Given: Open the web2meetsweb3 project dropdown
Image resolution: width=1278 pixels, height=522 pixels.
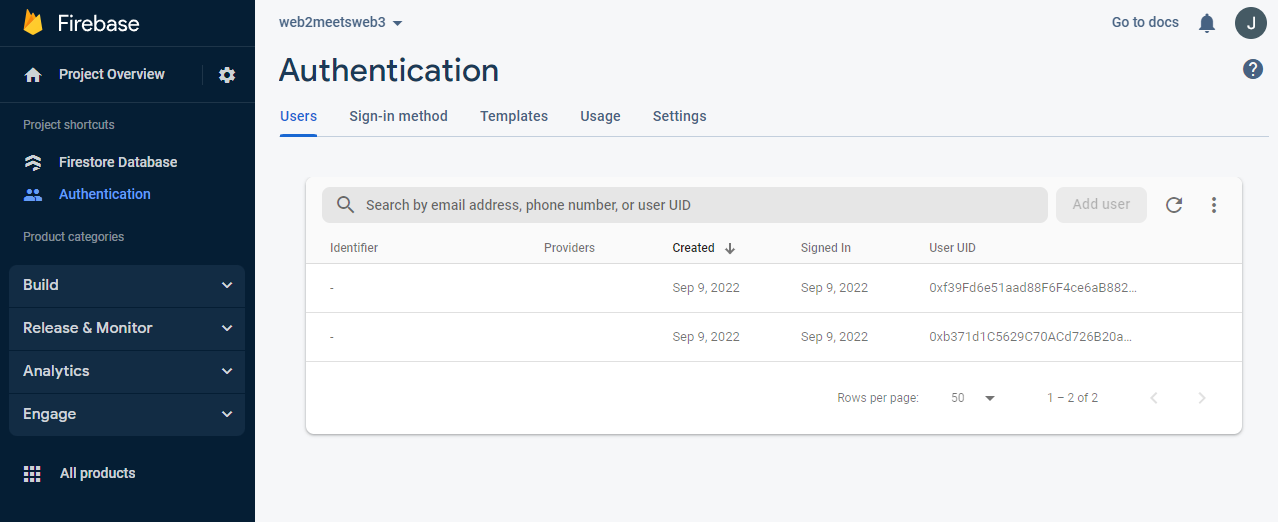Looking at the screenshot, I should click(341, 23).
